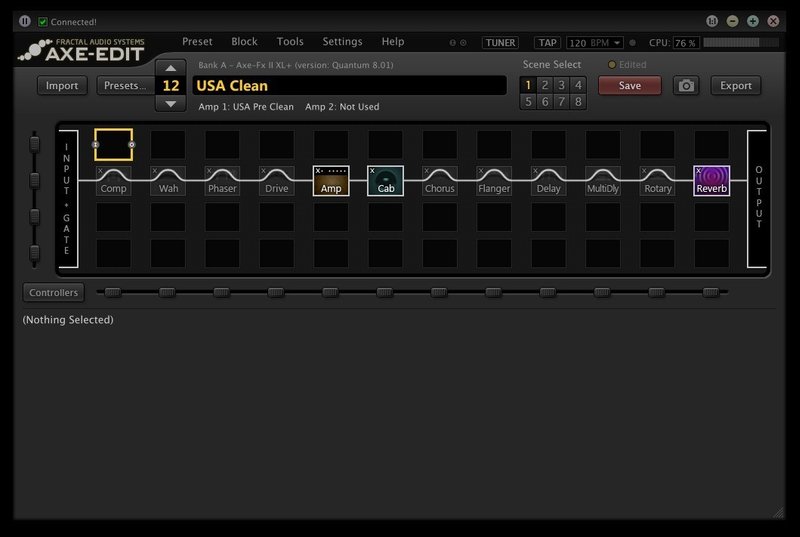Open the Reverb block editor

(x=712, y=181)
